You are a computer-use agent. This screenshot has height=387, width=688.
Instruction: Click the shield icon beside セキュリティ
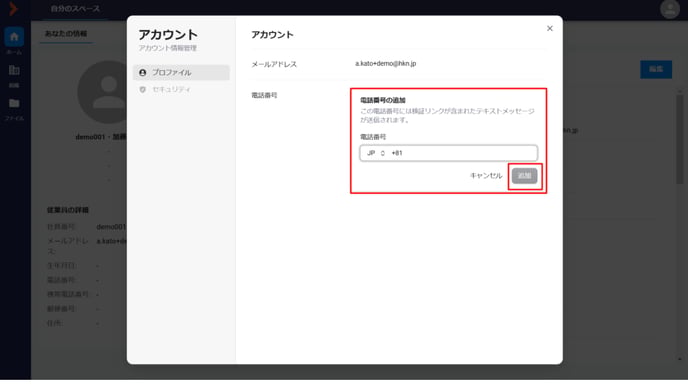pyautogui.click(x=143, y=90)
